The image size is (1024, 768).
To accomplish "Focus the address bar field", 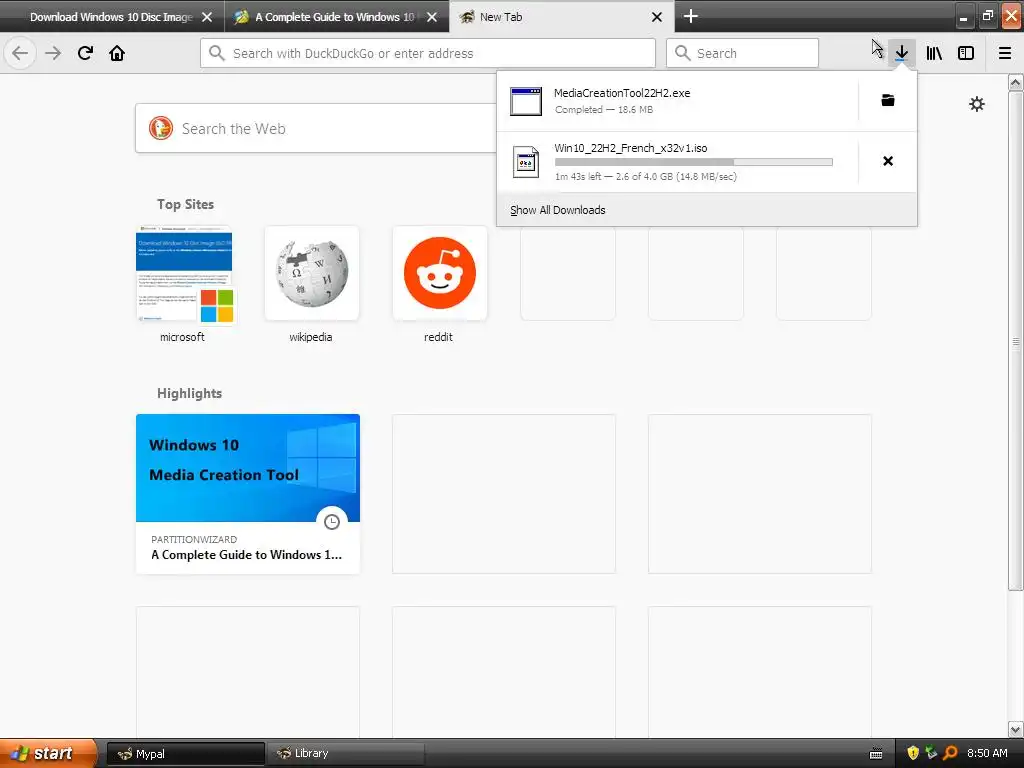I will point(428,53).
